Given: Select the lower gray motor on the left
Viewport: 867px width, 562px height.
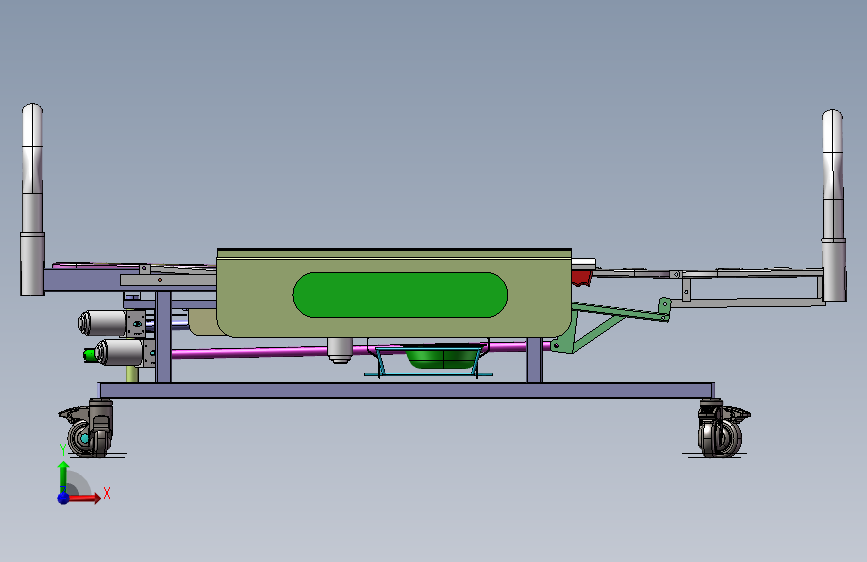Looking at the screenshot, I should [119, 352].
